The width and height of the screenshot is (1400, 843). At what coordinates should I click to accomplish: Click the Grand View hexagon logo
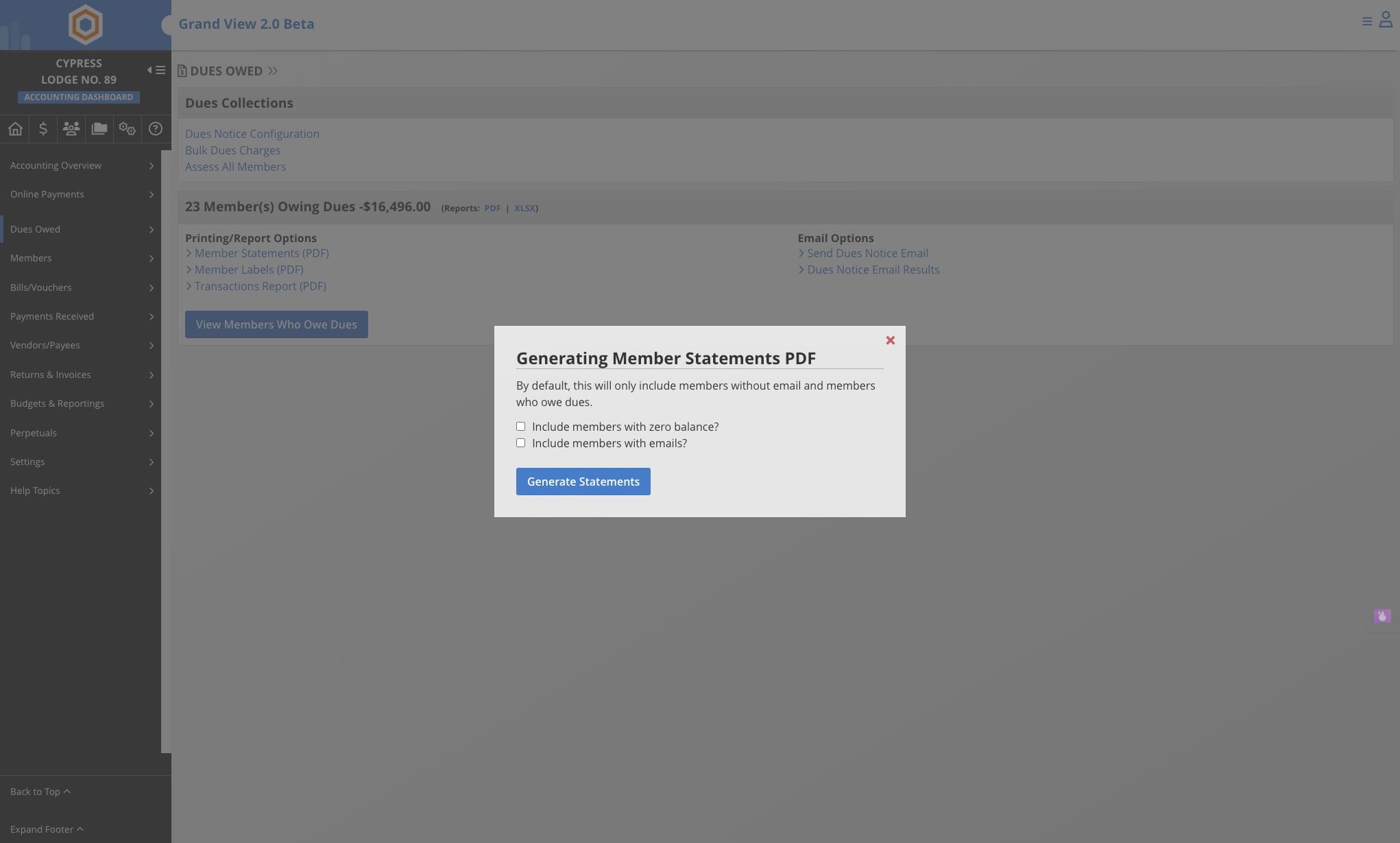pyautogui.click(x=86, y=25)
